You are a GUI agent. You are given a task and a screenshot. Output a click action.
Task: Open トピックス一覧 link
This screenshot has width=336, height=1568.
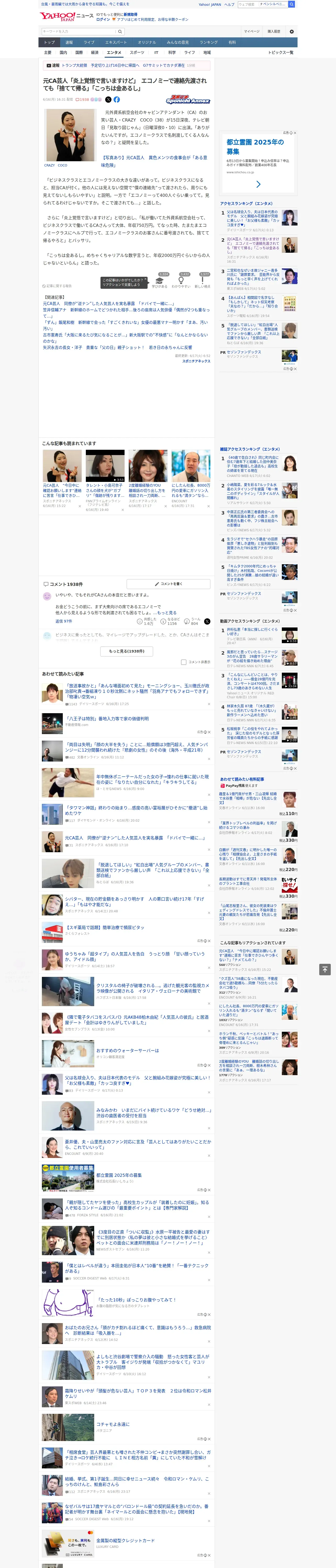click(281, 52)
